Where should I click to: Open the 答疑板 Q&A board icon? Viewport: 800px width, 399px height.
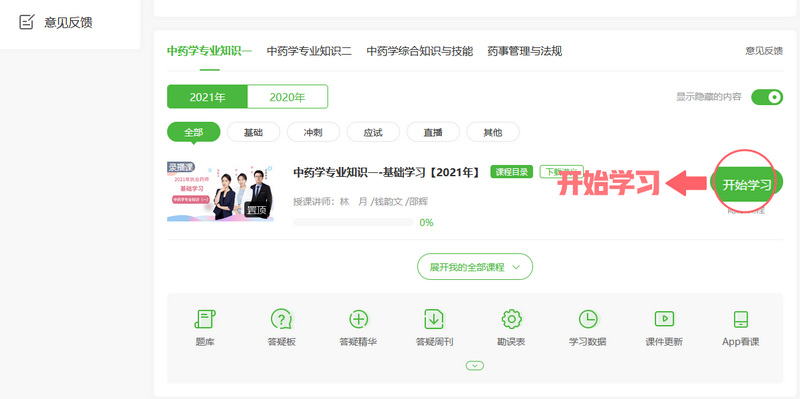281,319
